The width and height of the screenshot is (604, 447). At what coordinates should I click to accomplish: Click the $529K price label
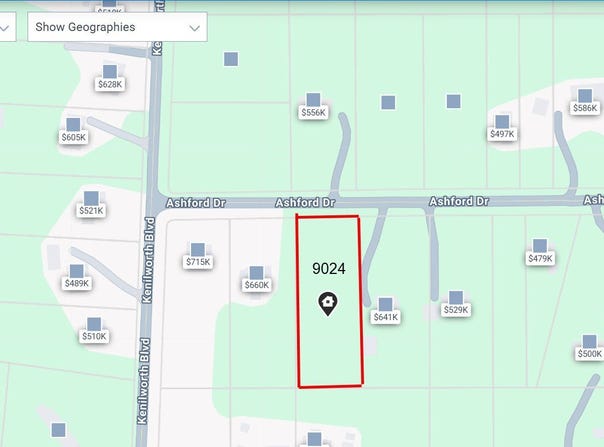pyautogui.click(x=456, y=310)
